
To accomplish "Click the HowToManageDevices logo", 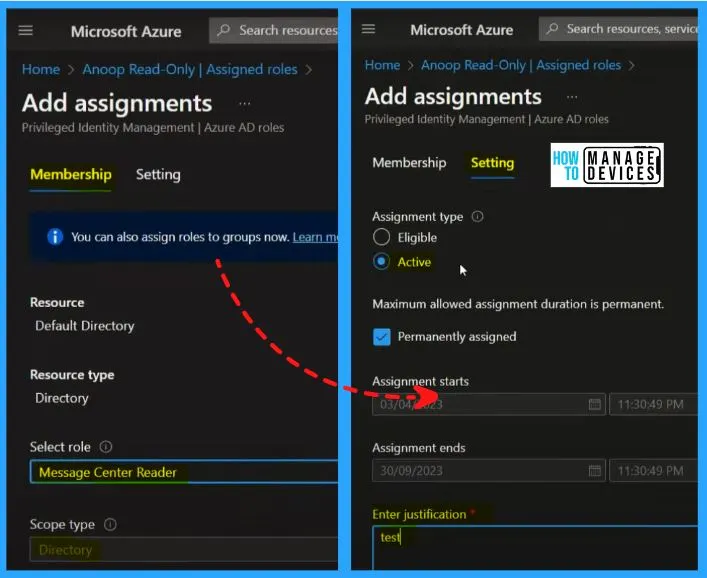I will tap(607, 165).
